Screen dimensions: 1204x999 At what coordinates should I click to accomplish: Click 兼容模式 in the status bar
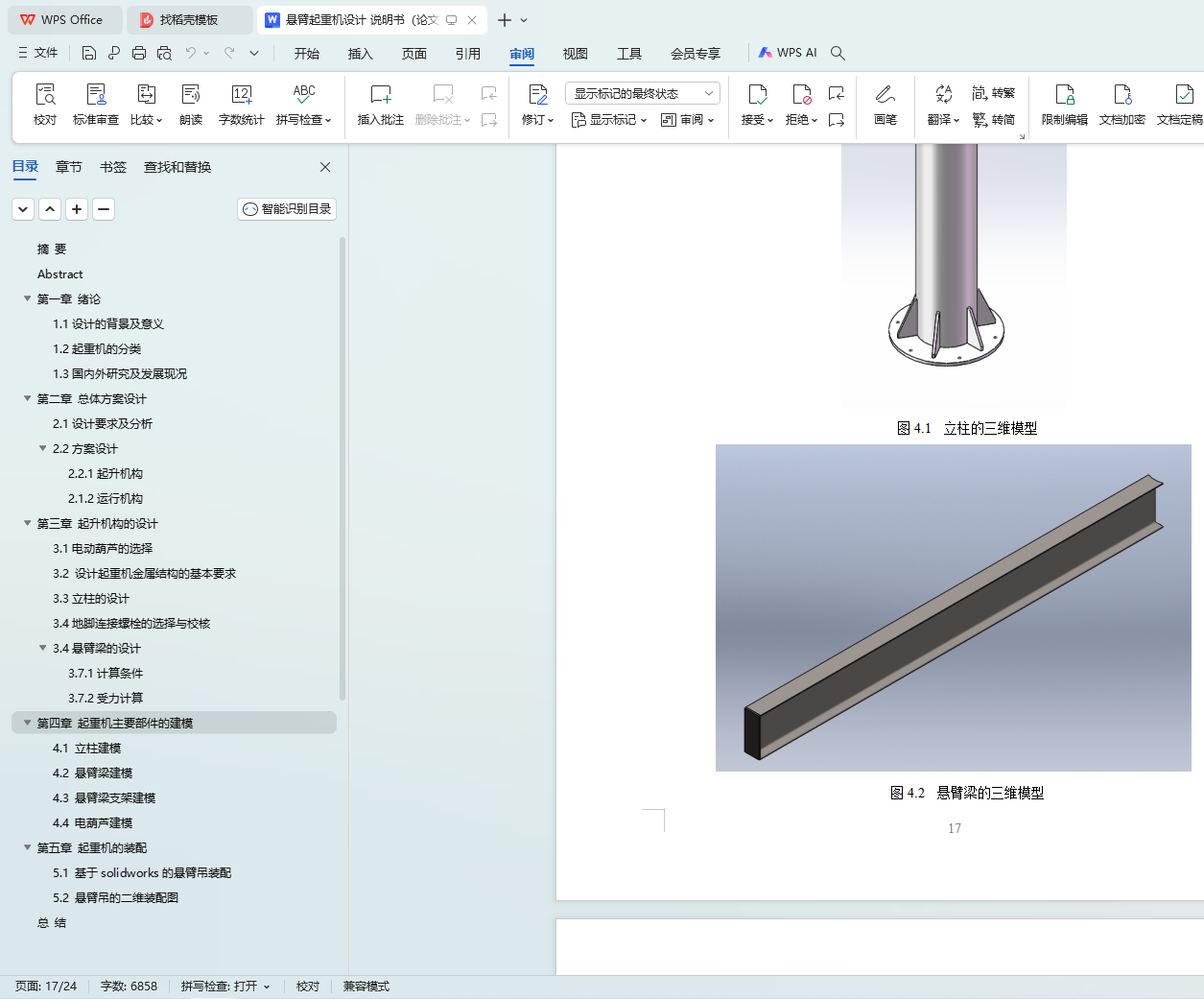tap(366, 987)
